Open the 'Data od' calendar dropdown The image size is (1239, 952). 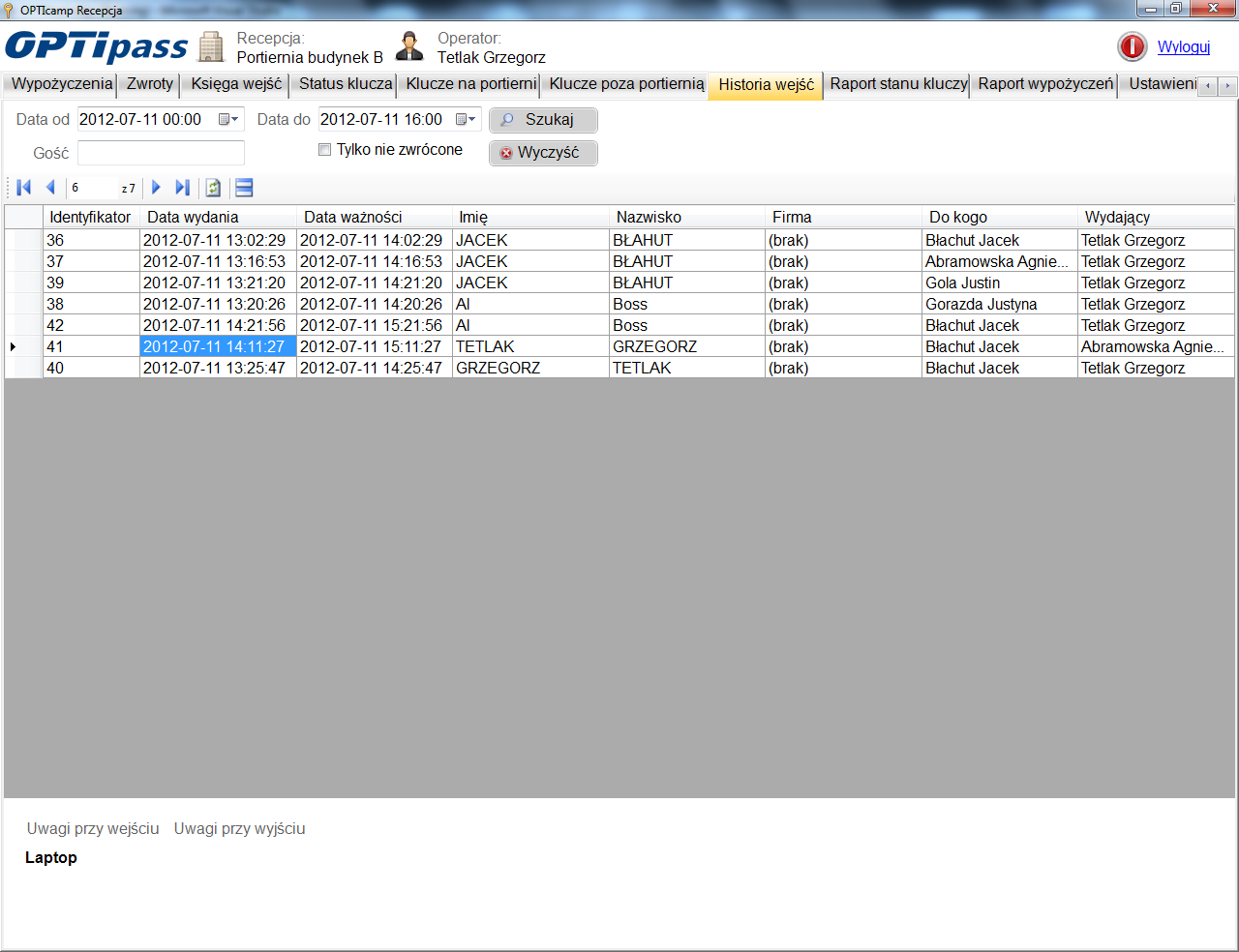[228, 119]
